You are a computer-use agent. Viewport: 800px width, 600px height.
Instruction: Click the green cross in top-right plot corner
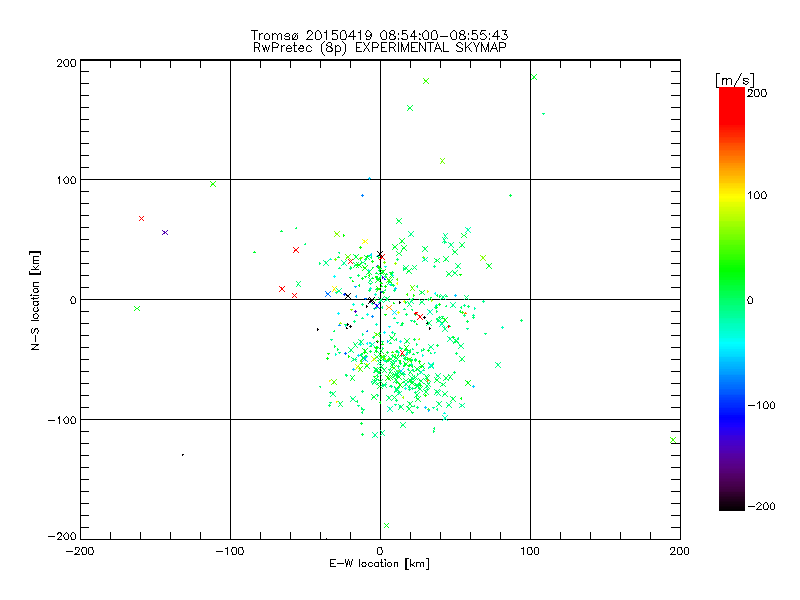click(x=534, y=77)
